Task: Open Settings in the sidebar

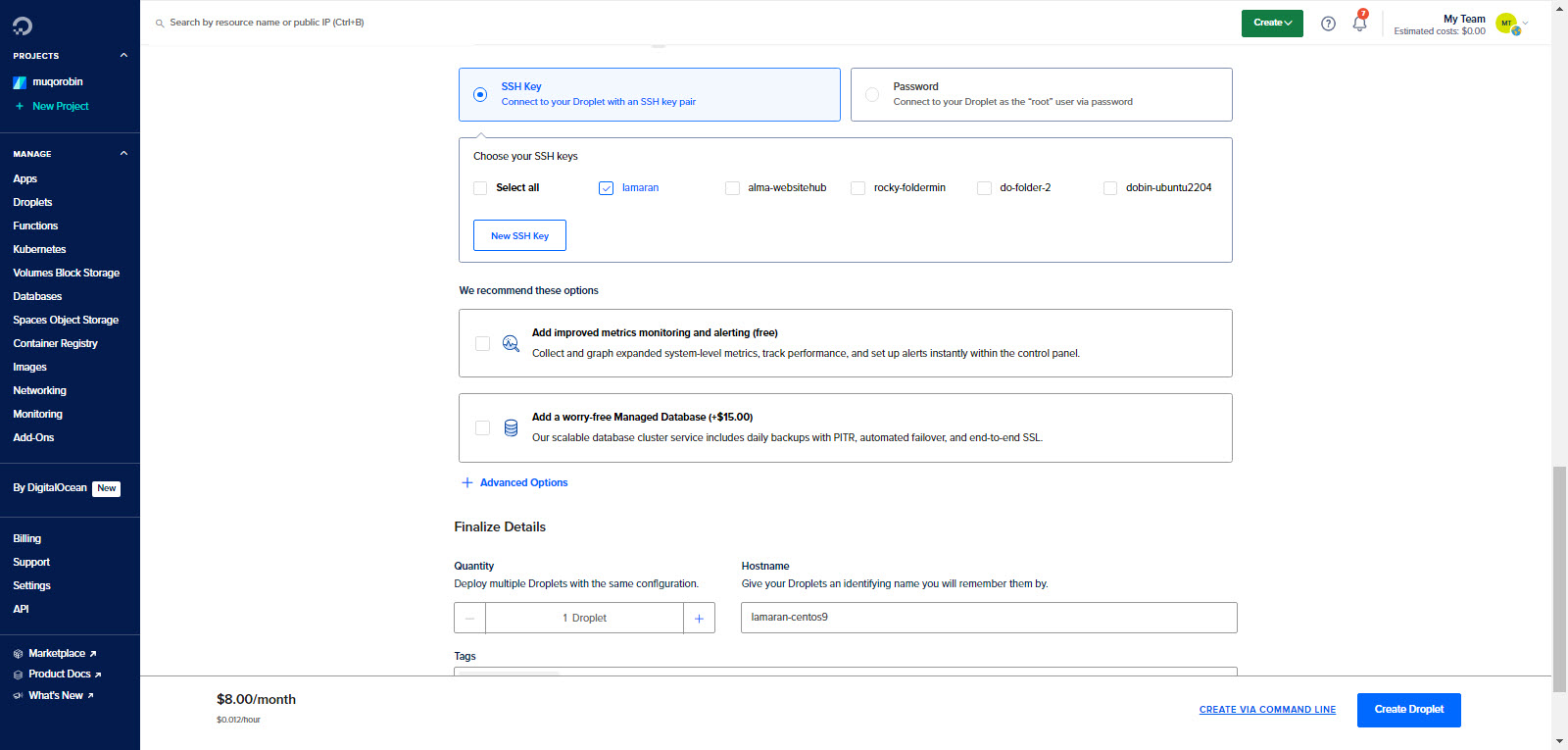Action: (31, 586)
